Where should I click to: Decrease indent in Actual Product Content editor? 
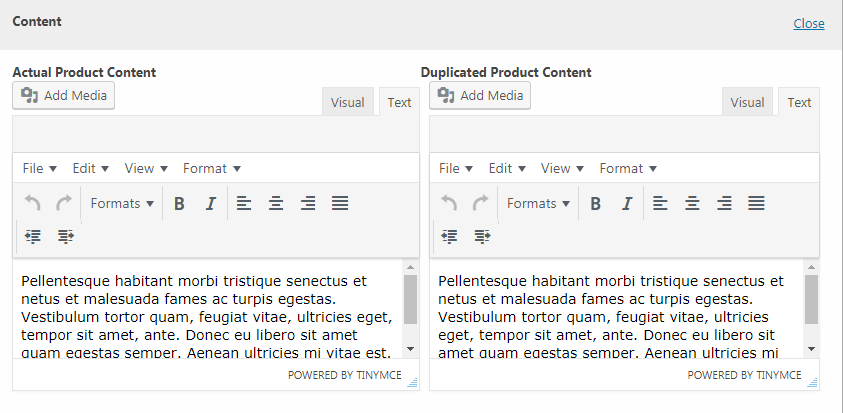33,236
